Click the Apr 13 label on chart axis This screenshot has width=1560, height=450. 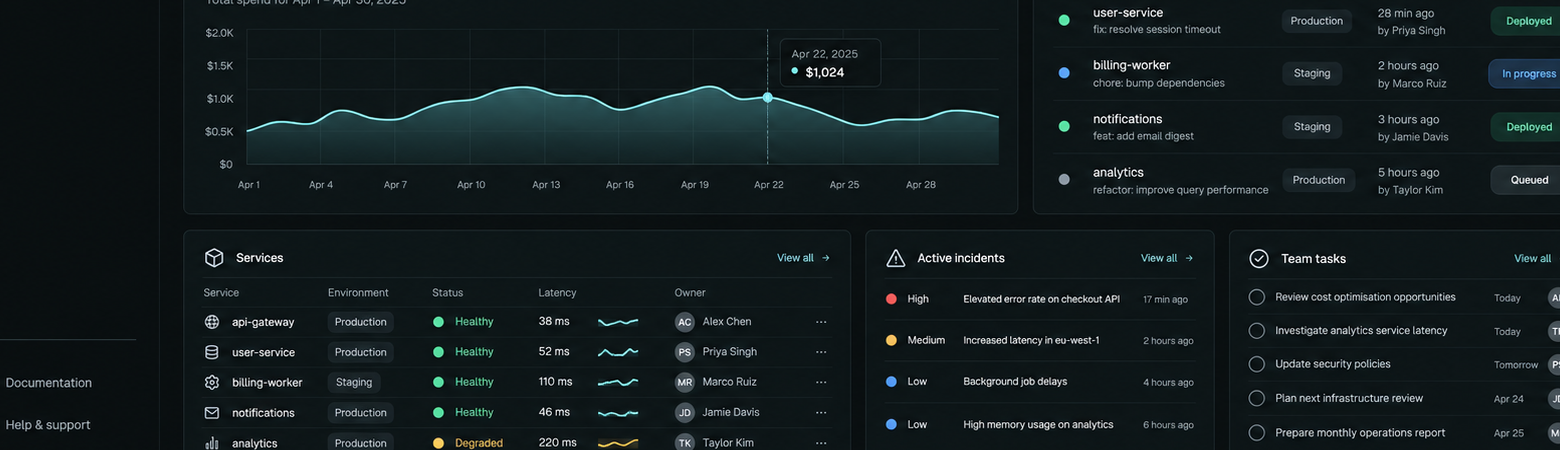546,185
